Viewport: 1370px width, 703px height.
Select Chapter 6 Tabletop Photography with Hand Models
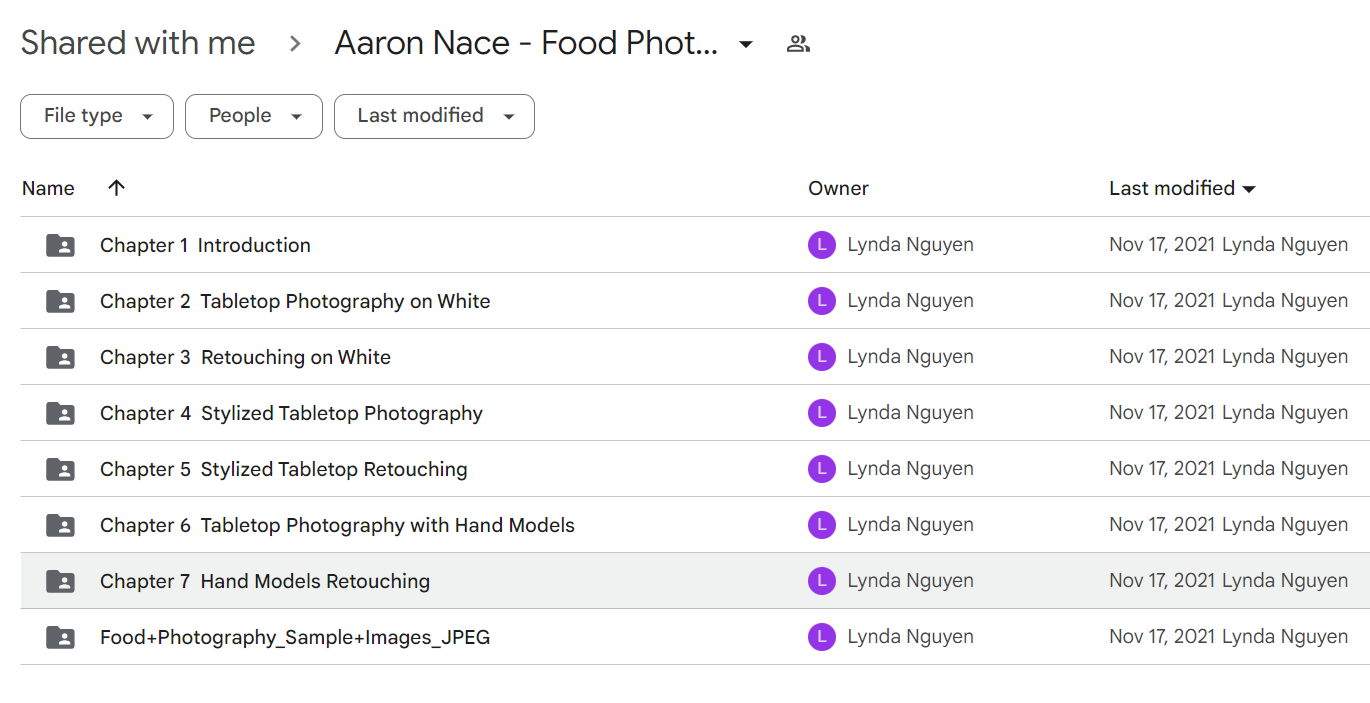click(x=337, y=525)
